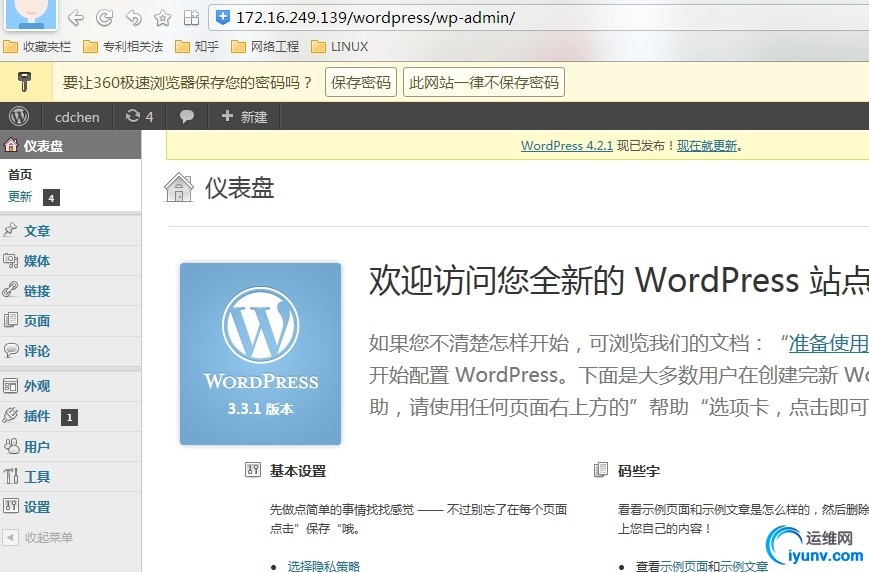Click the 准备使用 documentation link

829,344
